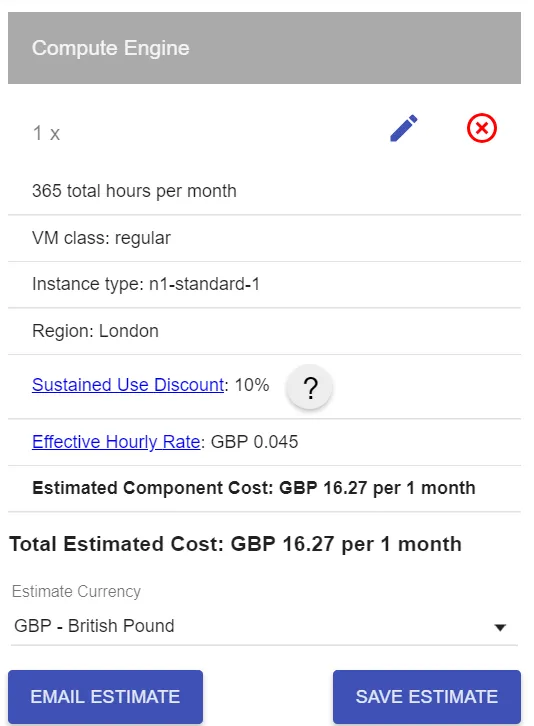Edit the Compute Engine estimate with pencil icon
This screenshot has height=726, width=534.
click(404, 128)
